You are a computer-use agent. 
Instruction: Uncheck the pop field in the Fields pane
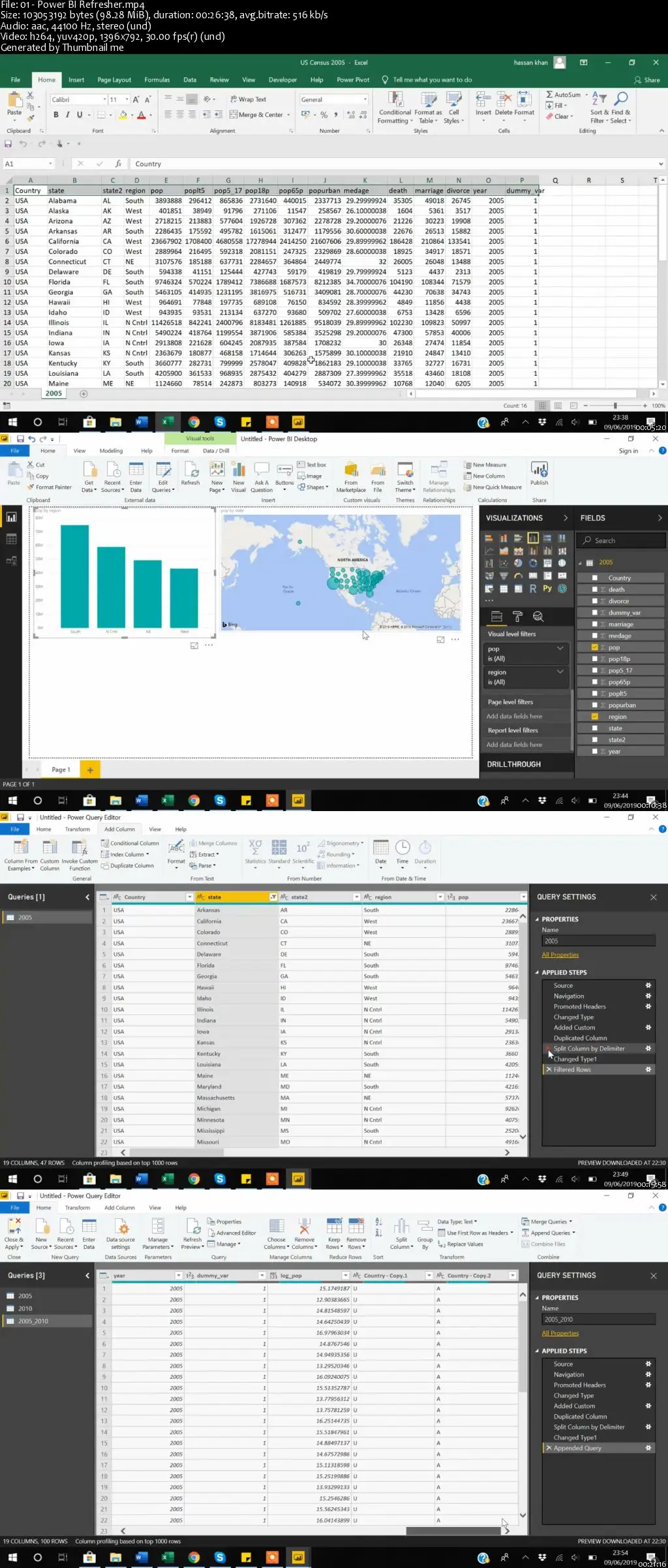595,647
